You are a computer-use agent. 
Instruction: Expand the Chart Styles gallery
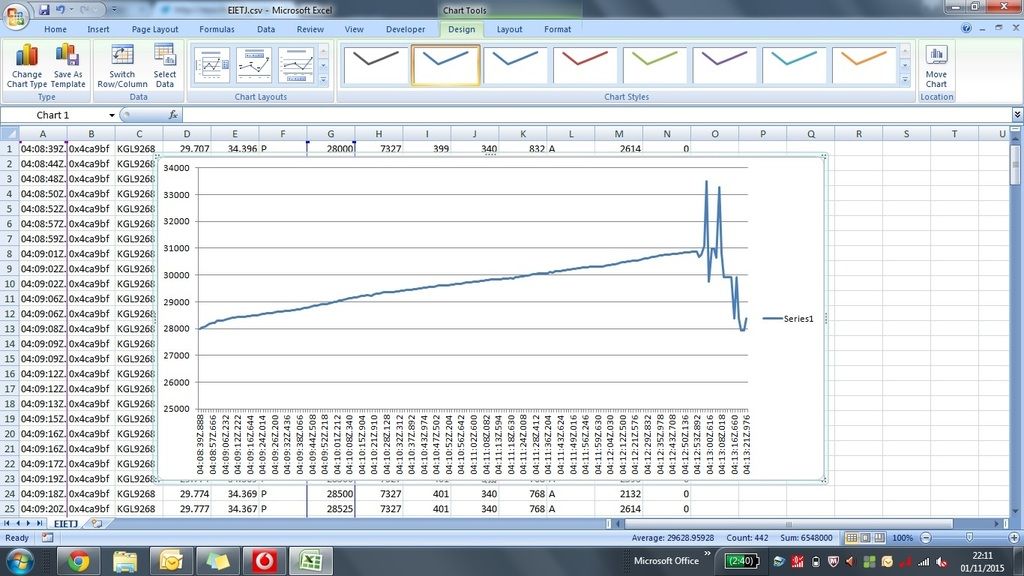[x=905, y=80]
